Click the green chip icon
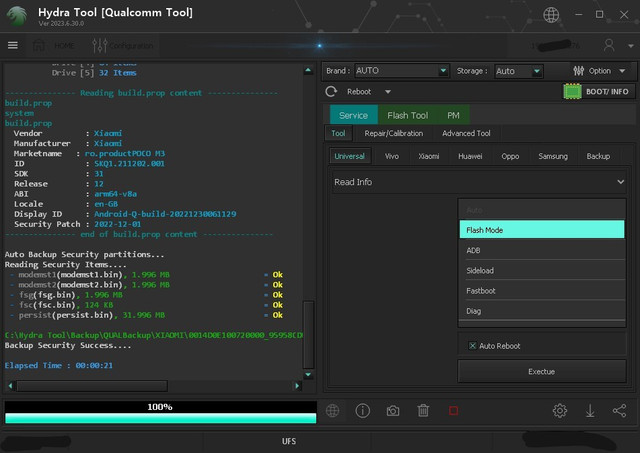This screenshot has width=640, height=453. pos(572,91)
